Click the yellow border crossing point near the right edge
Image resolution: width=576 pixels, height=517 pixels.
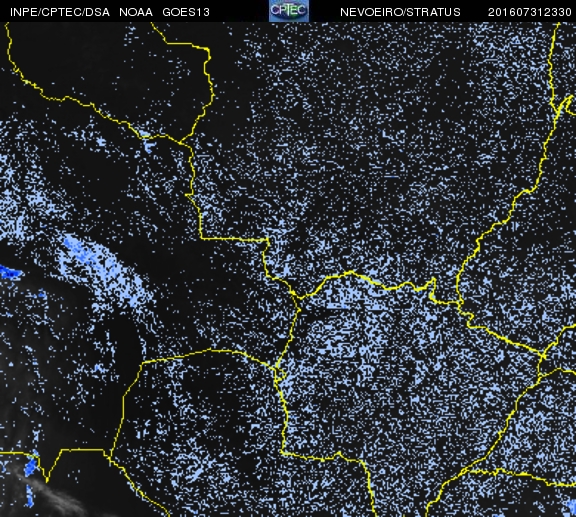[x=543, y=356]
